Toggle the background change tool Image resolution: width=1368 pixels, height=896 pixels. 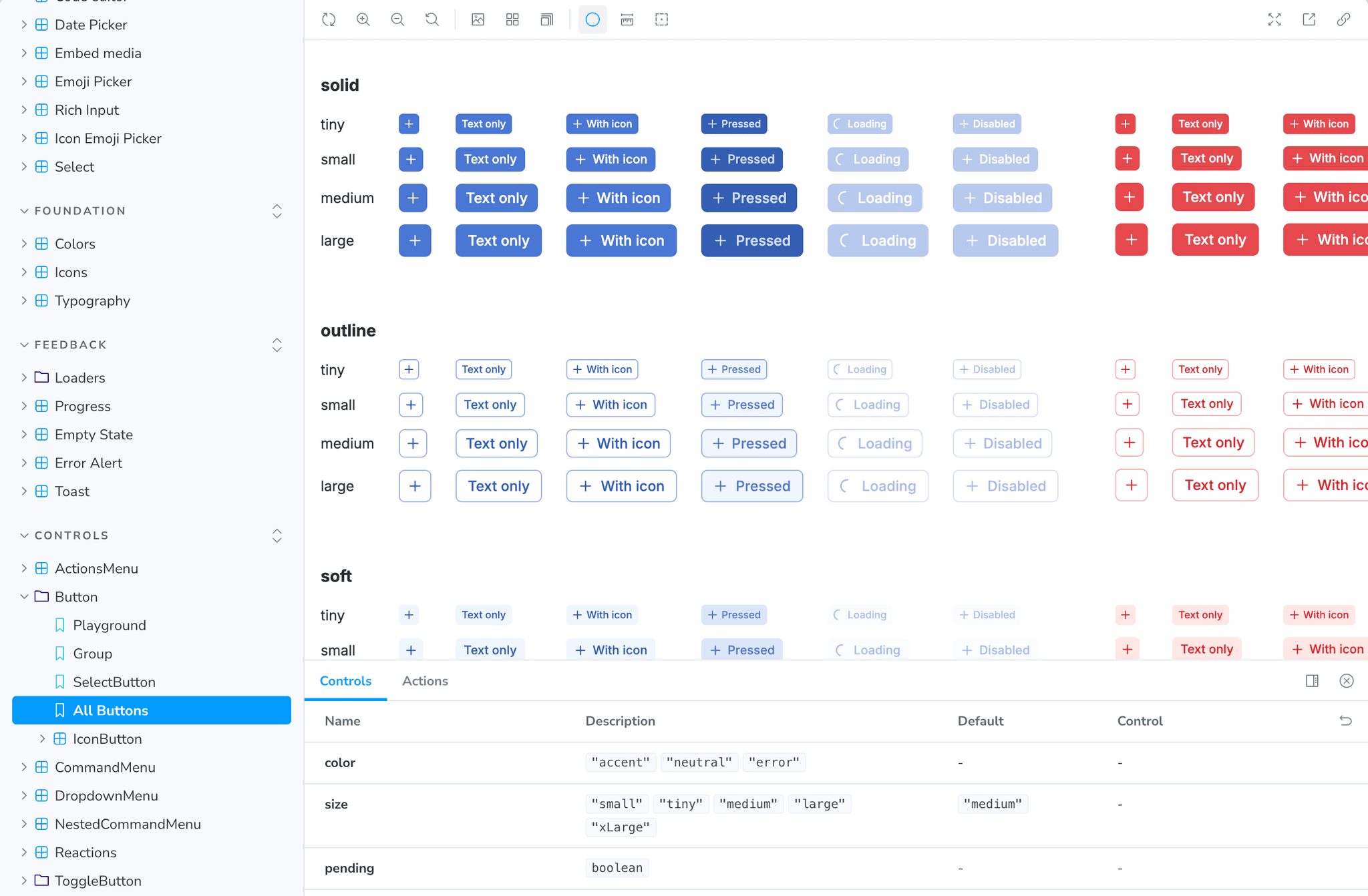click(x=478, y=19)
